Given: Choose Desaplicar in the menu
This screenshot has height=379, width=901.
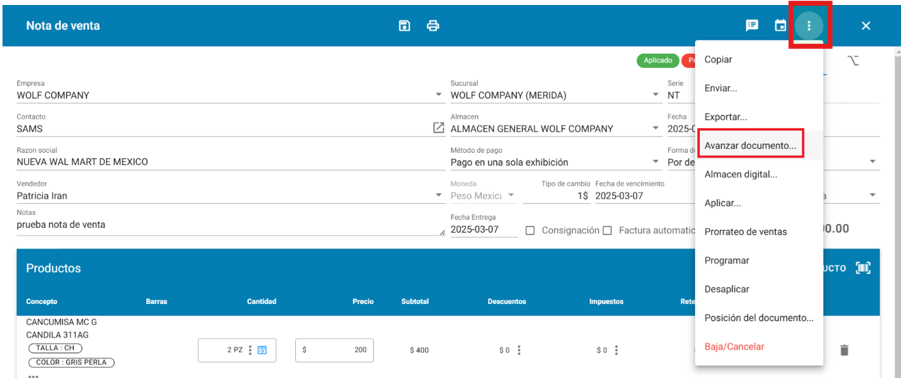Looking at the screenshot, I should point(758,289).
